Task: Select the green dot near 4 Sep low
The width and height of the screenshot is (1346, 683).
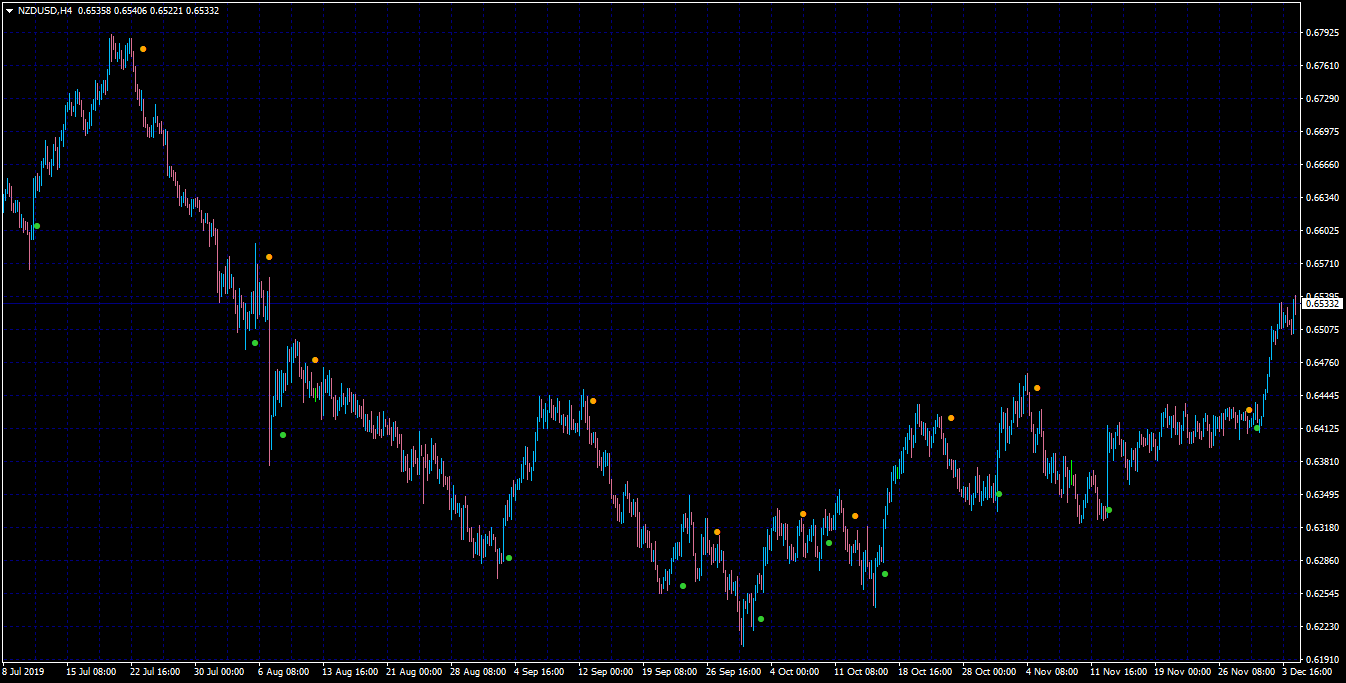Action: tap(509, 558)
